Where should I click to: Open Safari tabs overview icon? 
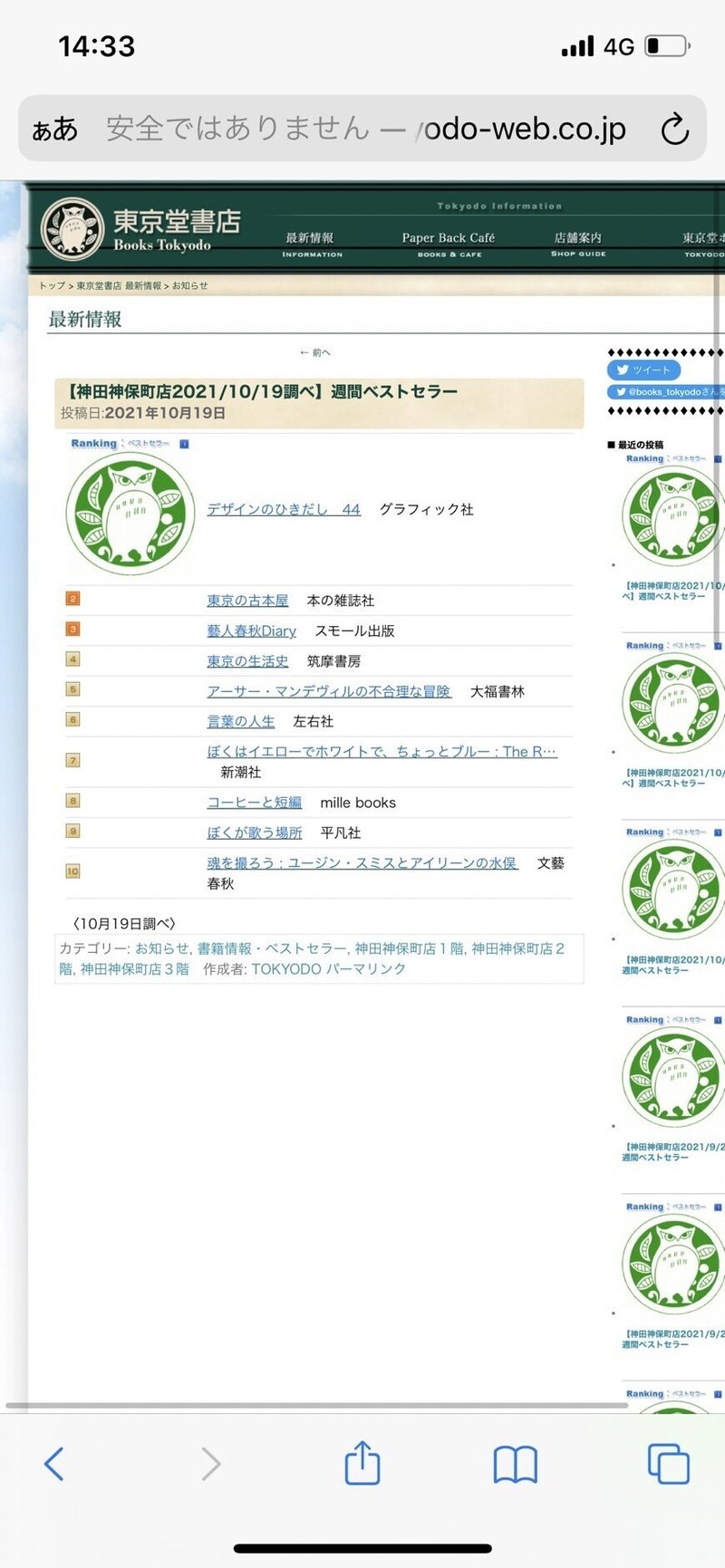click(669, 1464)
